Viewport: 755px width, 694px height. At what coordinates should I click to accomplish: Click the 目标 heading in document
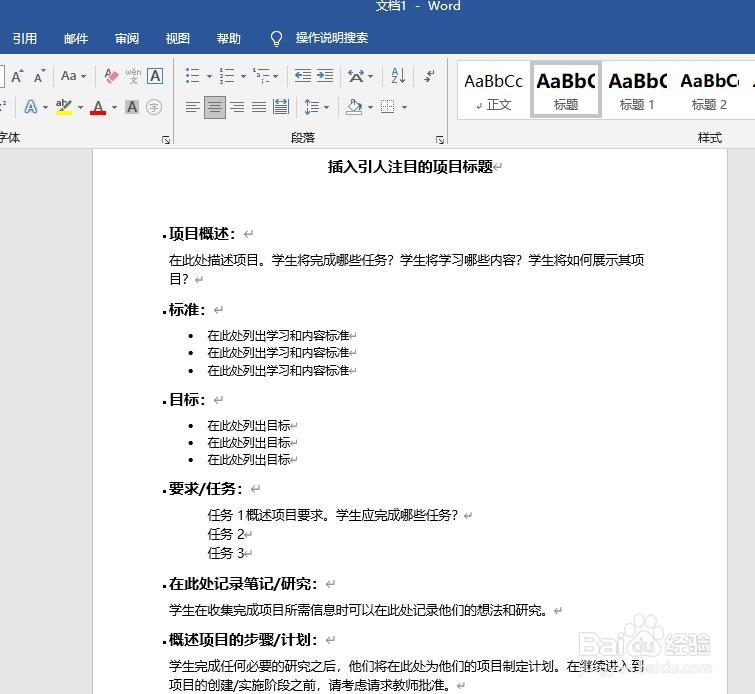click(187, 400)
